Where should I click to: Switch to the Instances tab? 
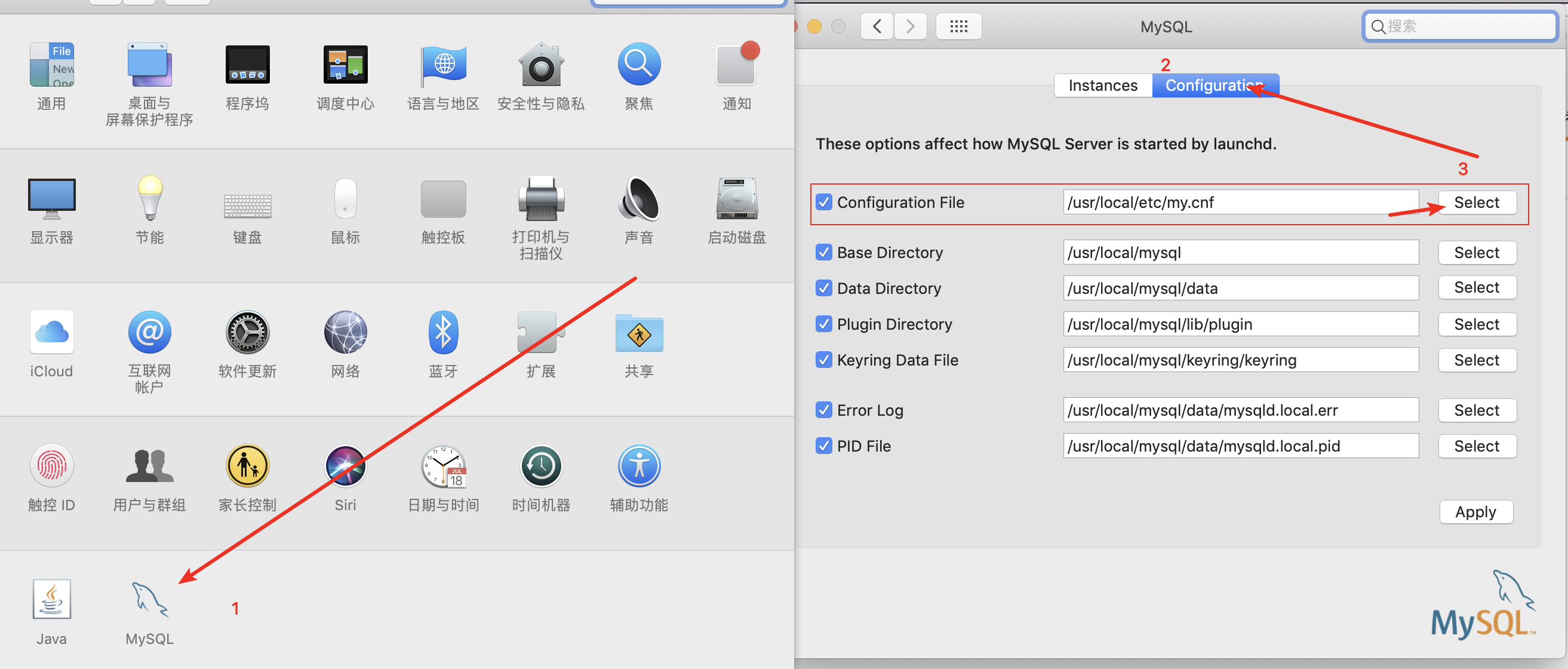coord(1103,85)
